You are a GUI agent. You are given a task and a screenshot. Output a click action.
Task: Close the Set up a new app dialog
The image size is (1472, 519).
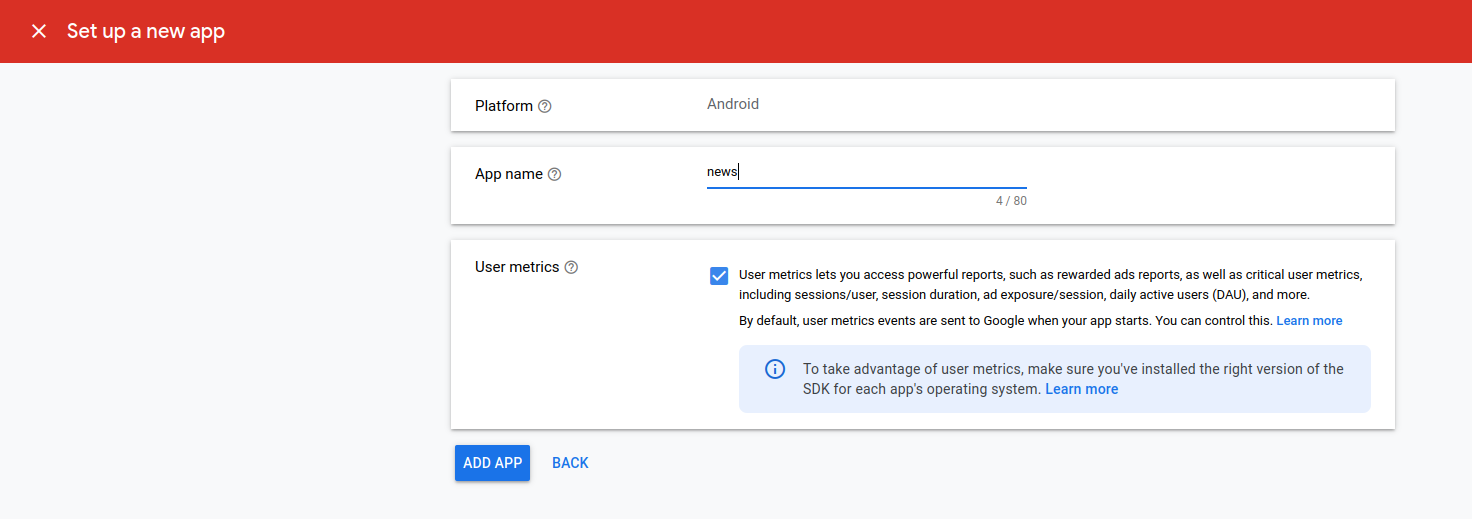point(39,31)
